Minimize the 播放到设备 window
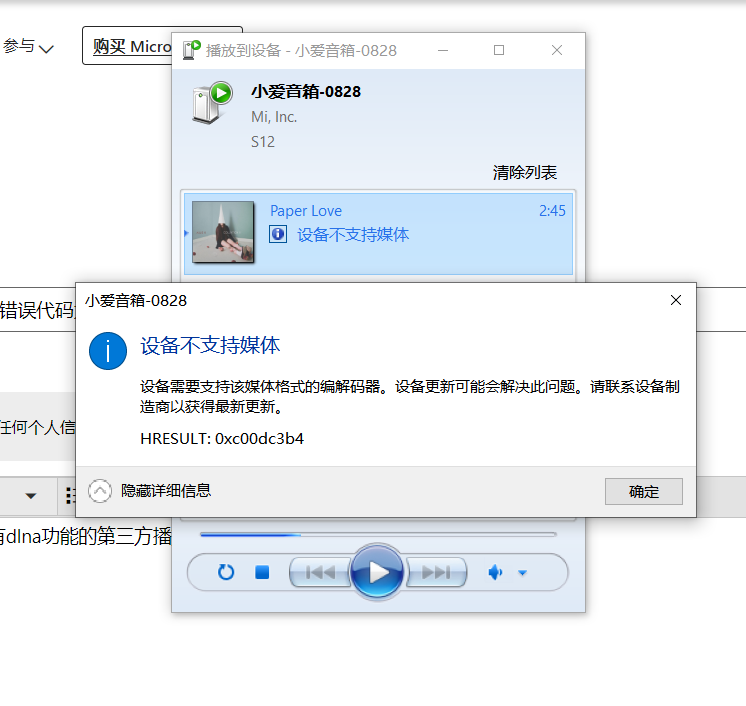This screenshot has width=746, height=706. 443,50
